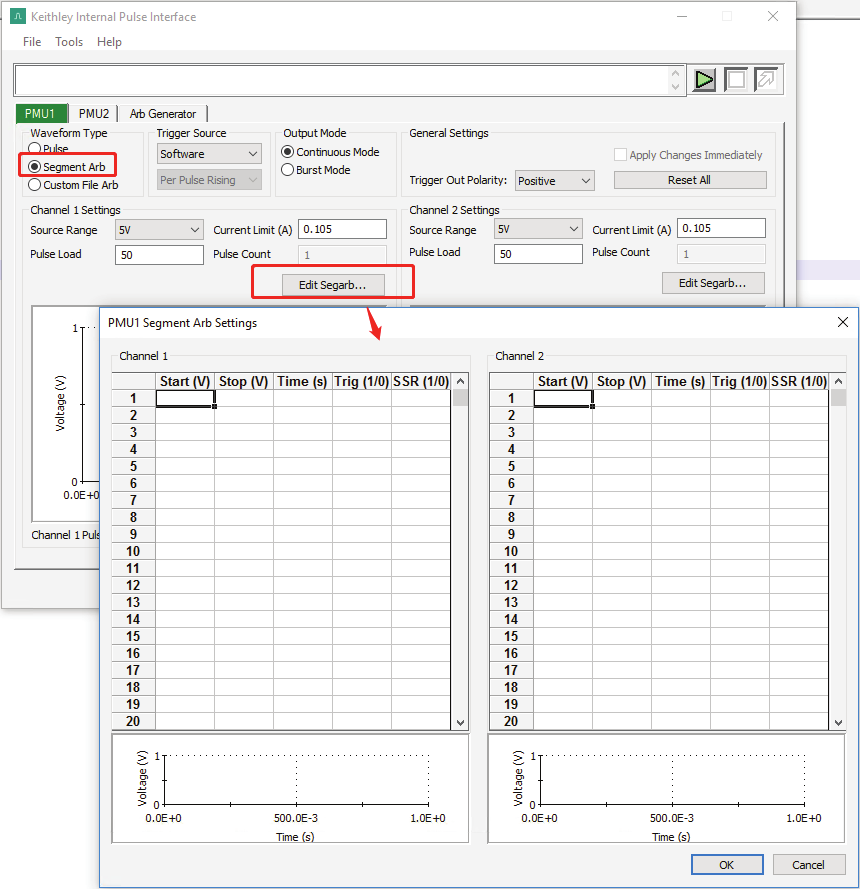The width and height of the screenshot is (860, 889).
Task: Click Channel 1 table scroll-up arrow
Action: tap(461, 381)
